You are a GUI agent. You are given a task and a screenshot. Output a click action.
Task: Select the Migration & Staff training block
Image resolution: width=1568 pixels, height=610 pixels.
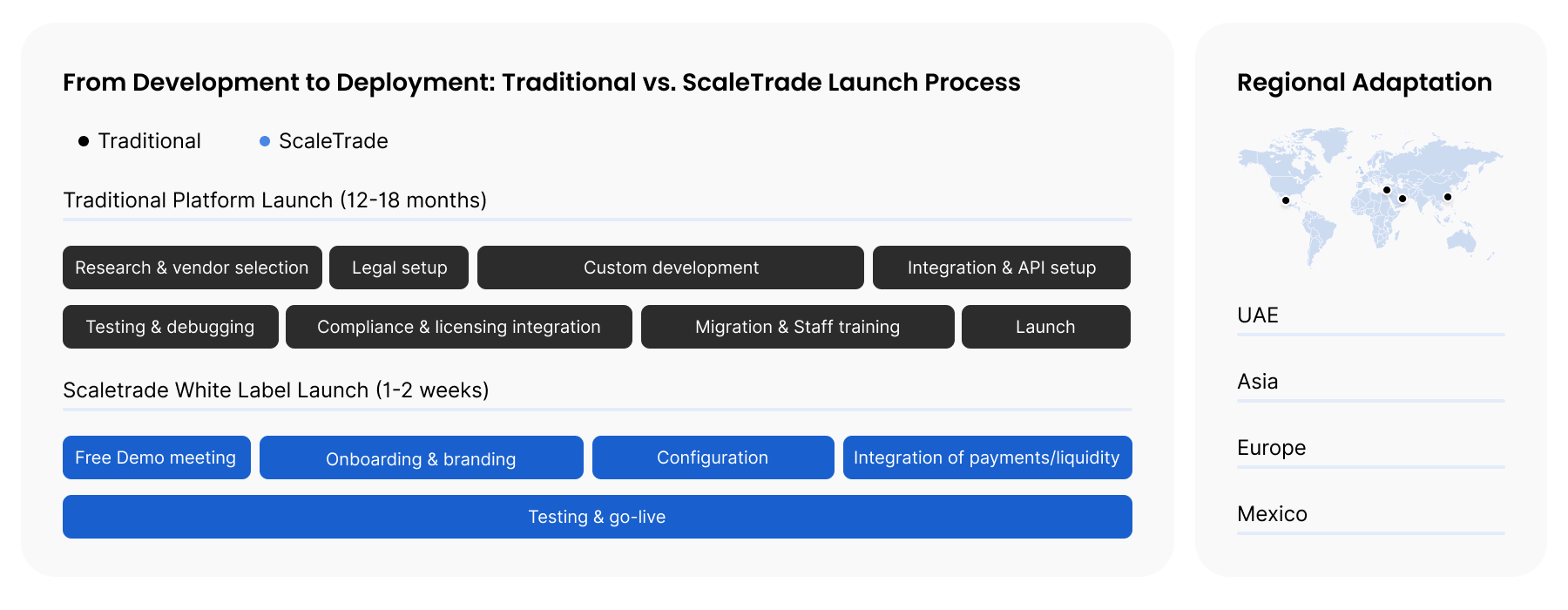pyautogui.click(x=797, y=327)
